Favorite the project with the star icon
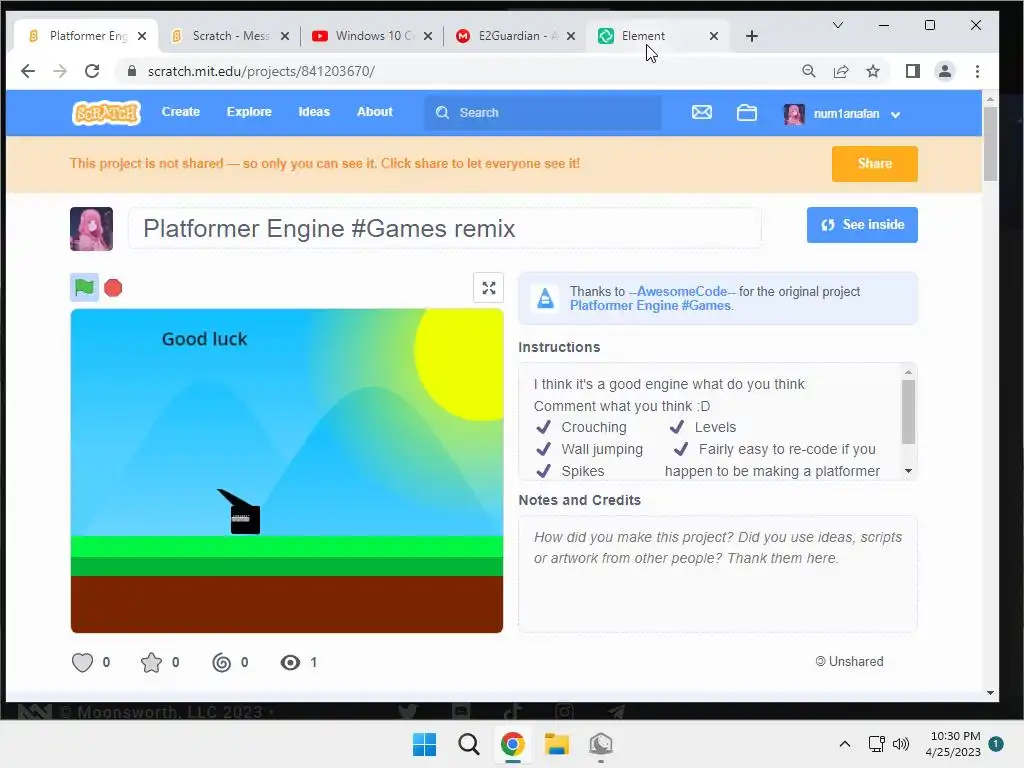 click(x=151, y=662)
